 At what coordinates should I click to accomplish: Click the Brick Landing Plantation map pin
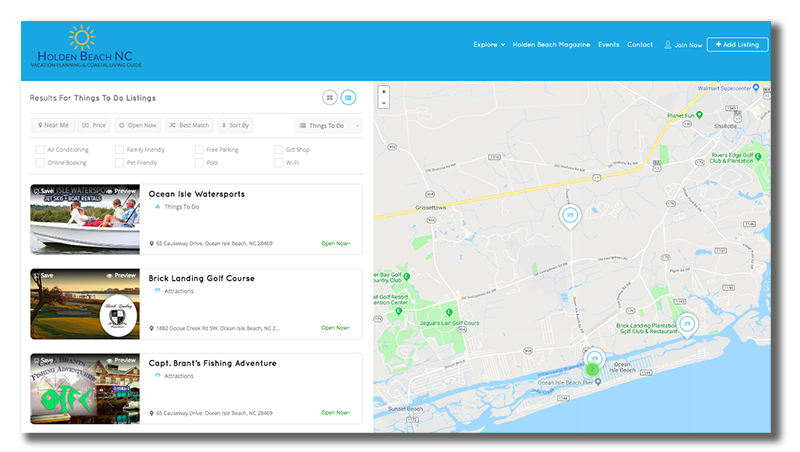tap(687, 323)
